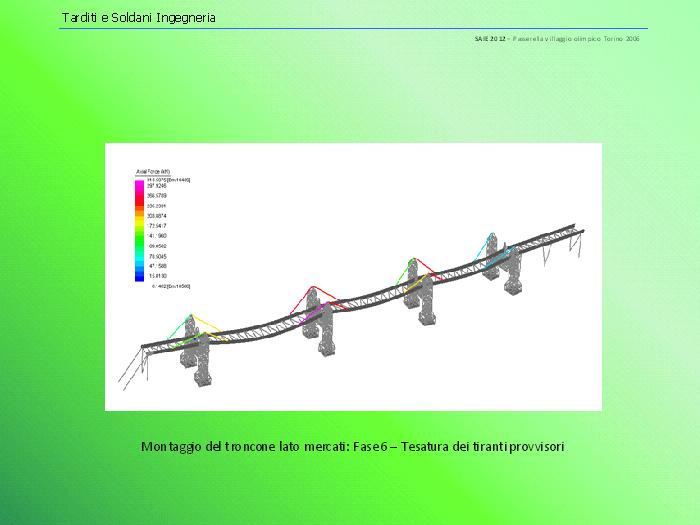
Task: Select the slide caption about Fase 6
Action: (353, 446)
